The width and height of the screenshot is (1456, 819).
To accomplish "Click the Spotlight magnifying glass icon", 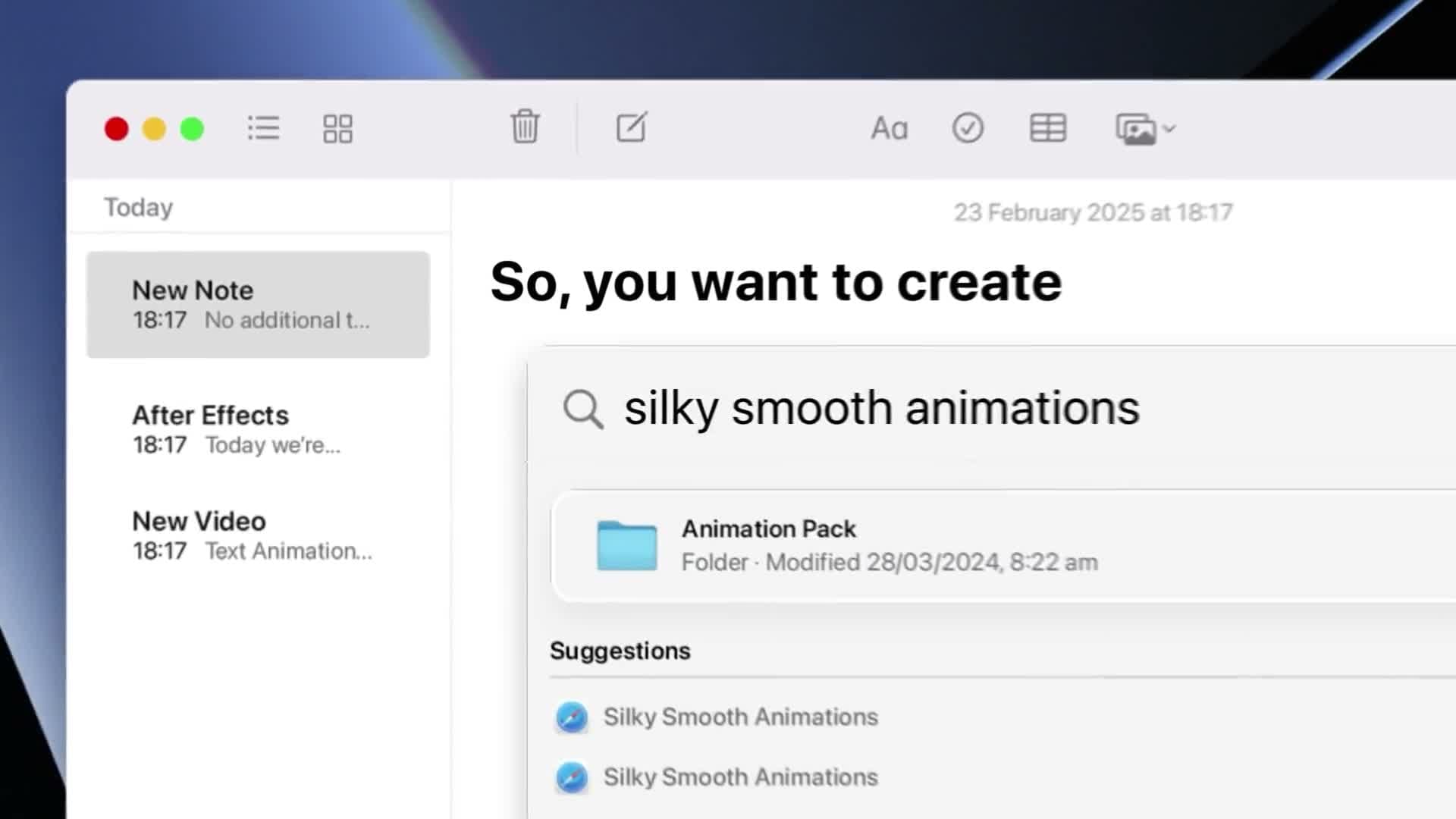I will point(583,409).
